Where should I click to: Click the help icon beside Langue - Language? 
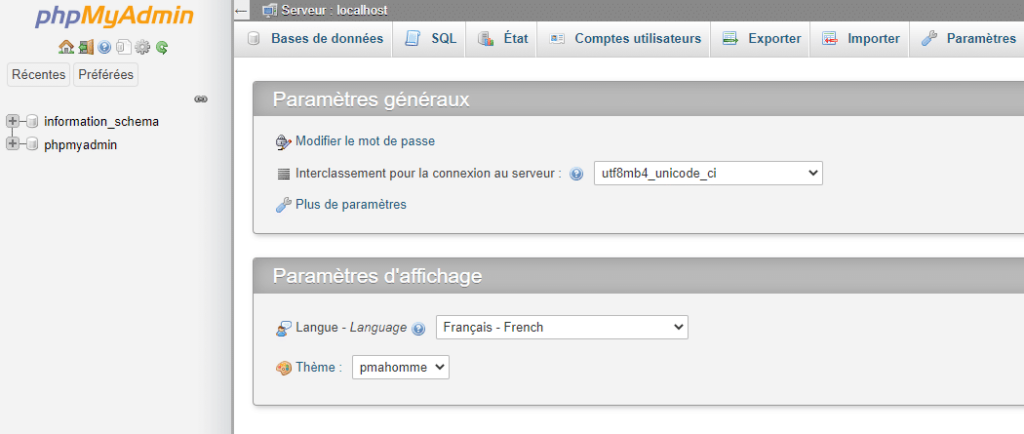tap(419, 328)
